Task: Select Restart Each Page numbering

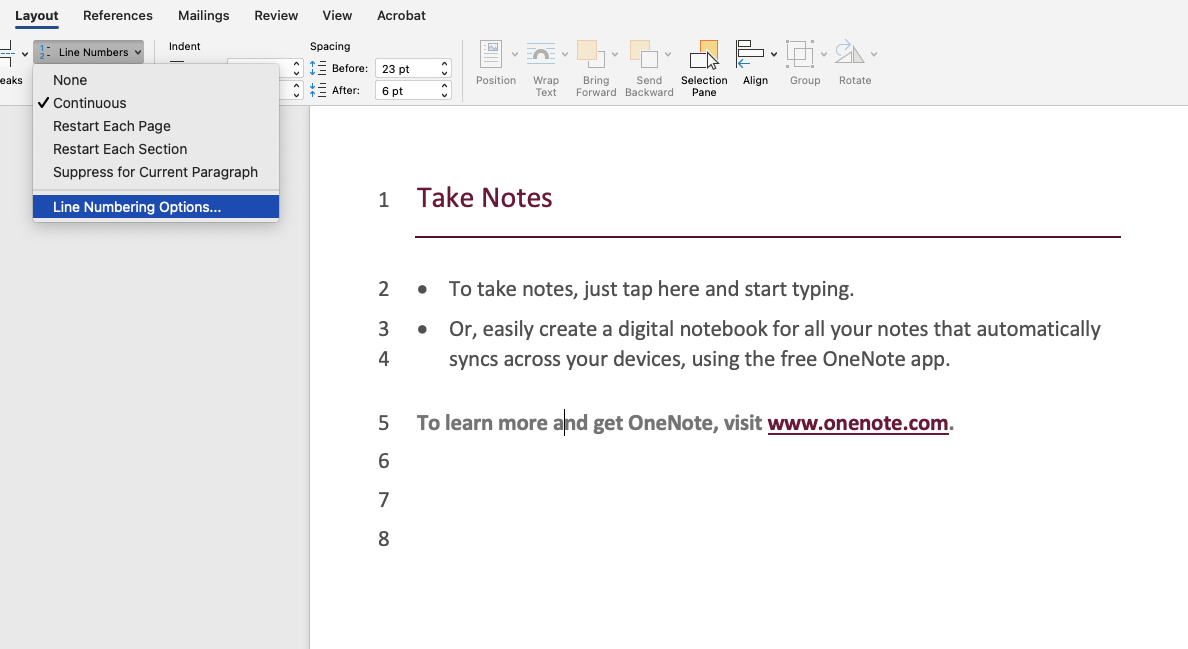Action: click(112, 126)
